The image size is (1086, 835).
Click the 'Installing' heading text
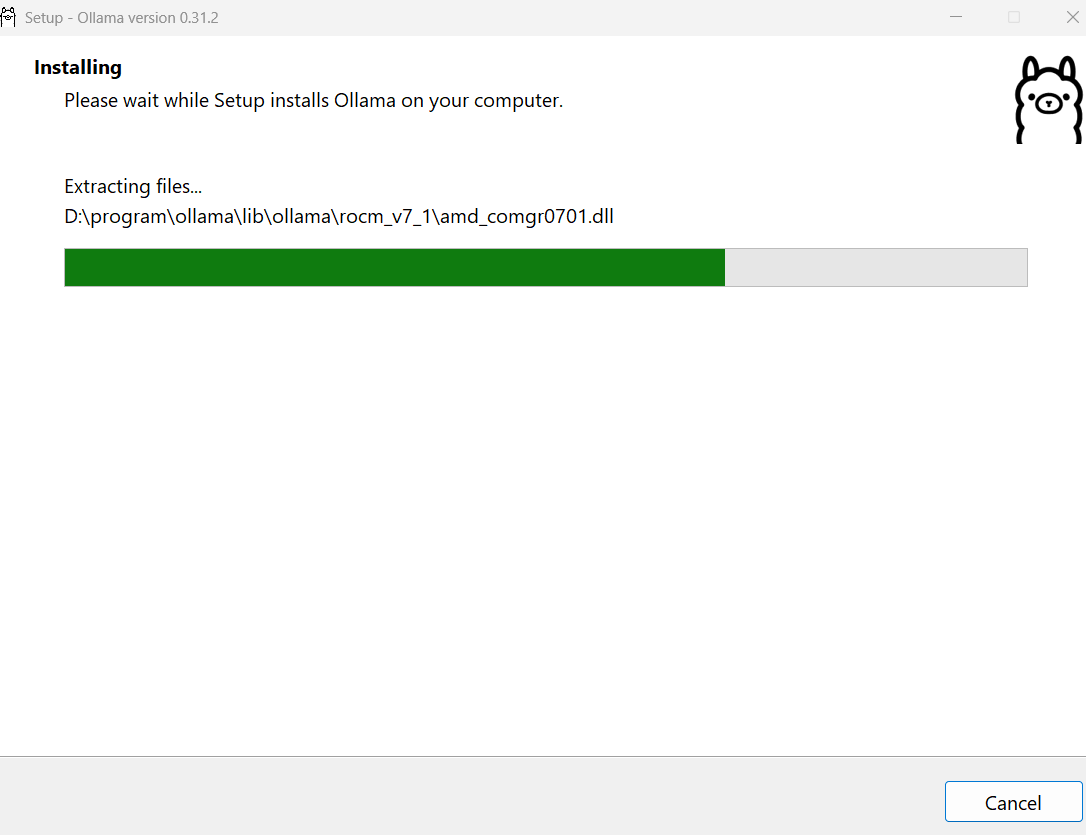tap(78, 67)
